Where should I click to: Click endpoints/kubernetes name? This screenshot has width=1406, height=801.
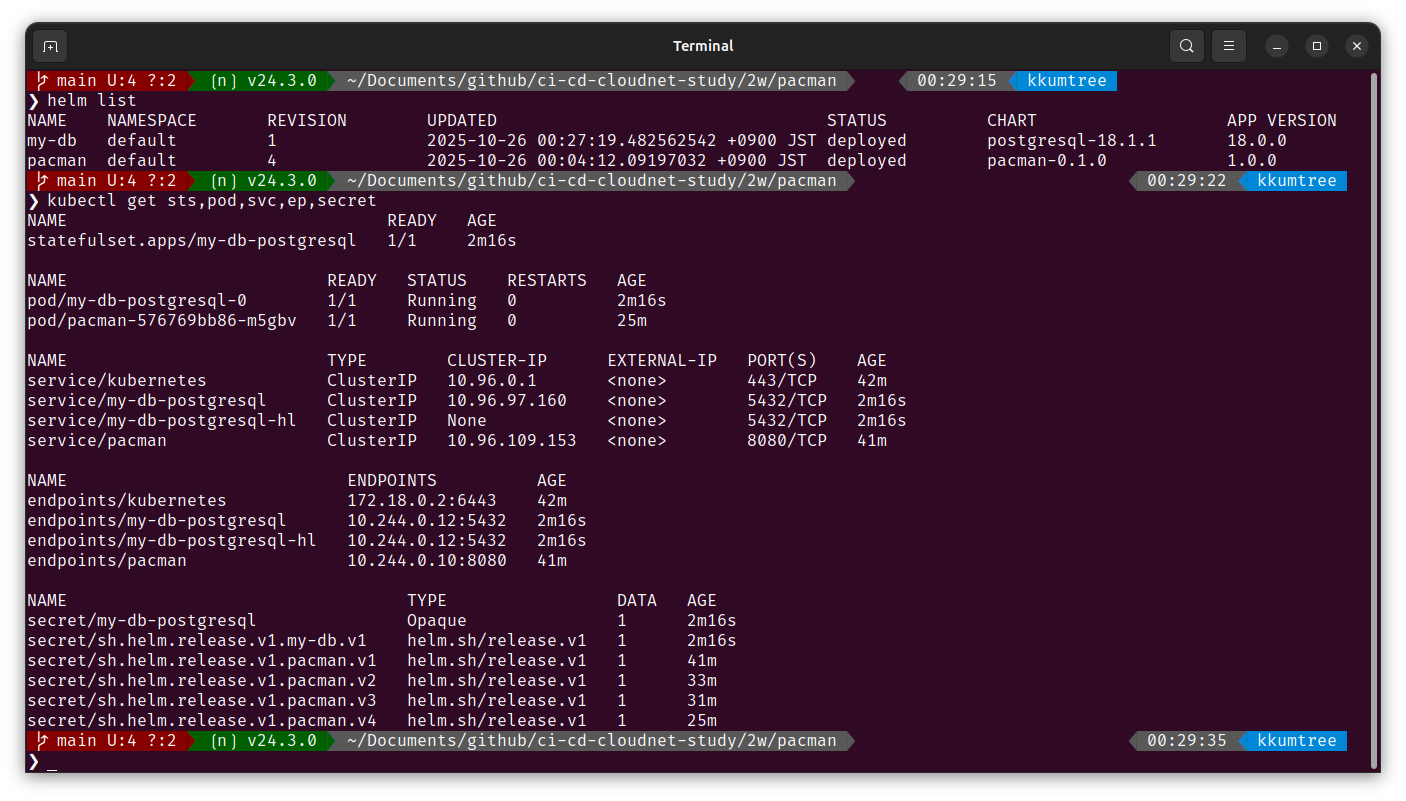click(x=127, y=500)
